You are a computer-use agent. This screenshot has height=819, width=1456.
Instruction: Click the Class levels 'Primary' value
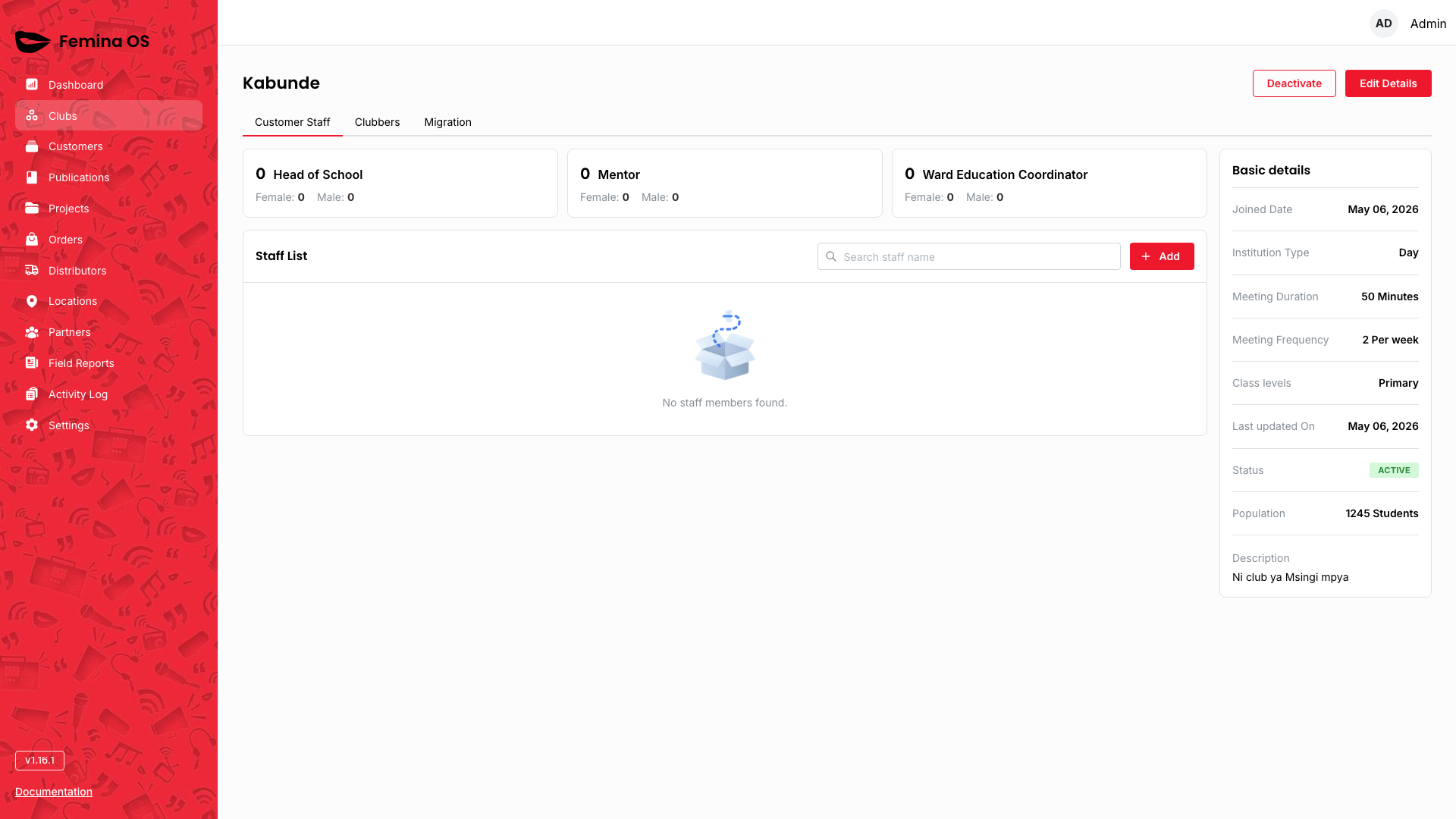click(x=1398, y=383)
